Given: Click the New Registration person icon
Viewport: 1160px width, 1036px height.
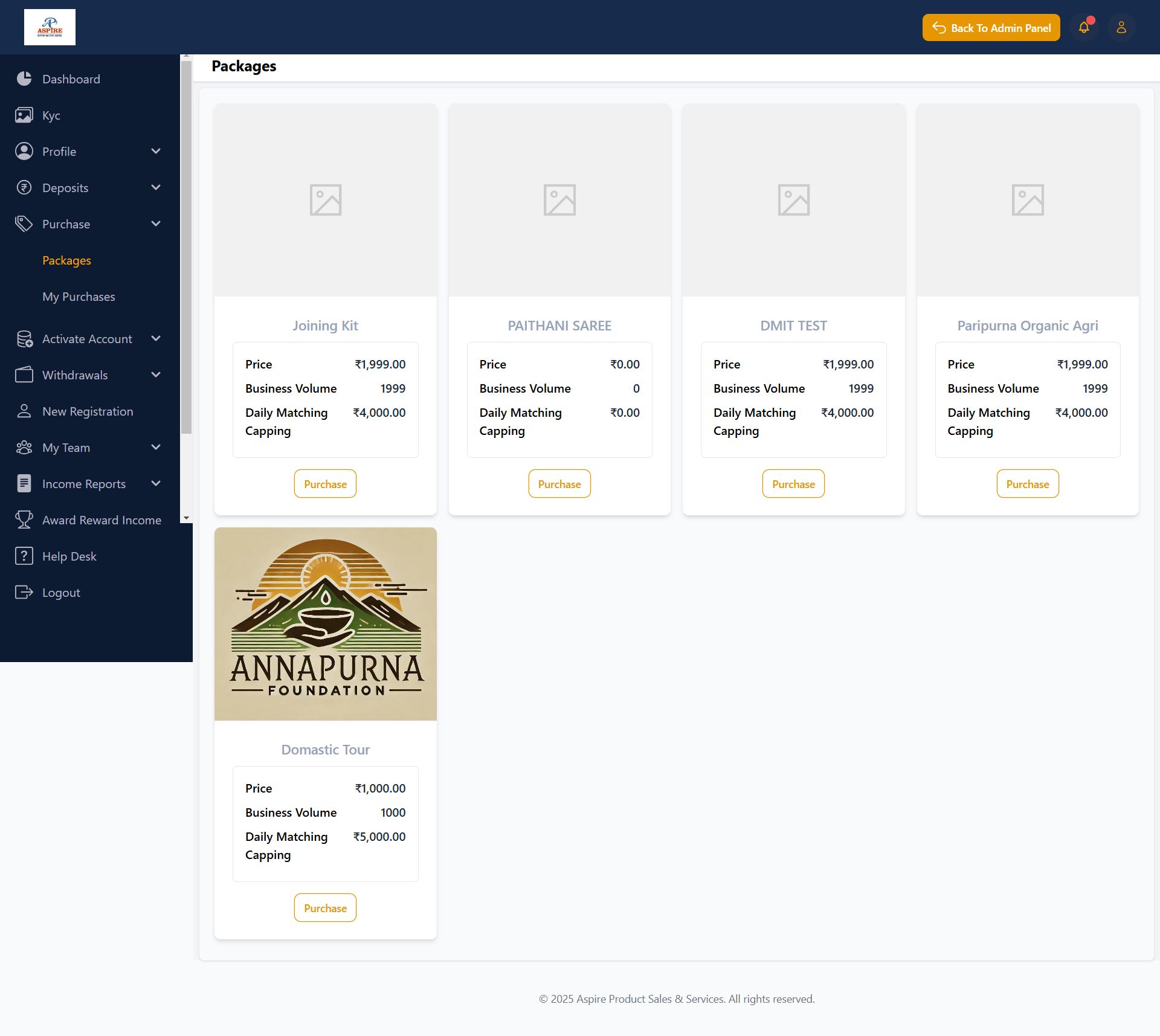Looking at the screenshot, I should tap(24, 411).
